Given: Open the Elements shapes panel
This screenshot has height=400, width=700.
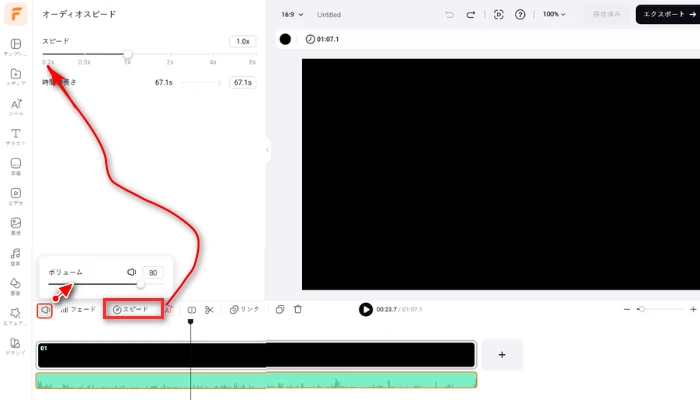Looking at the screenshot, I should click(16, 286).
